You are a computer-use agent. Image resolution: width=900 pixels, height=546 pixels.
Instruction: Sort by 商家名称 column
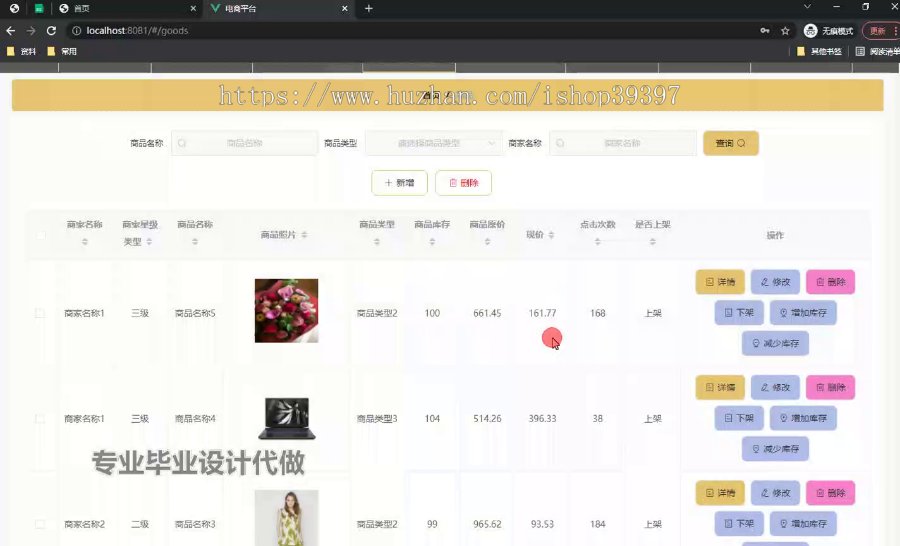click(x=84, y=242)
